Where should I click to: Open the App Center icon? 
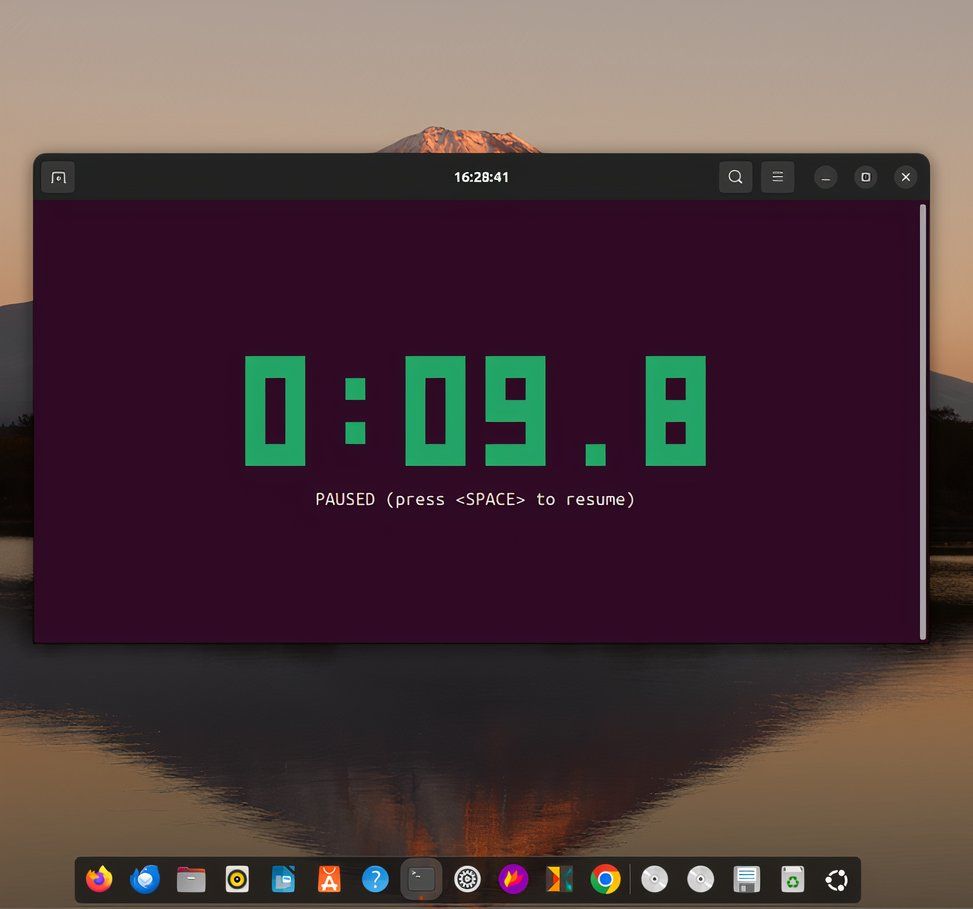pyautogui.click(x=329, y=880)
